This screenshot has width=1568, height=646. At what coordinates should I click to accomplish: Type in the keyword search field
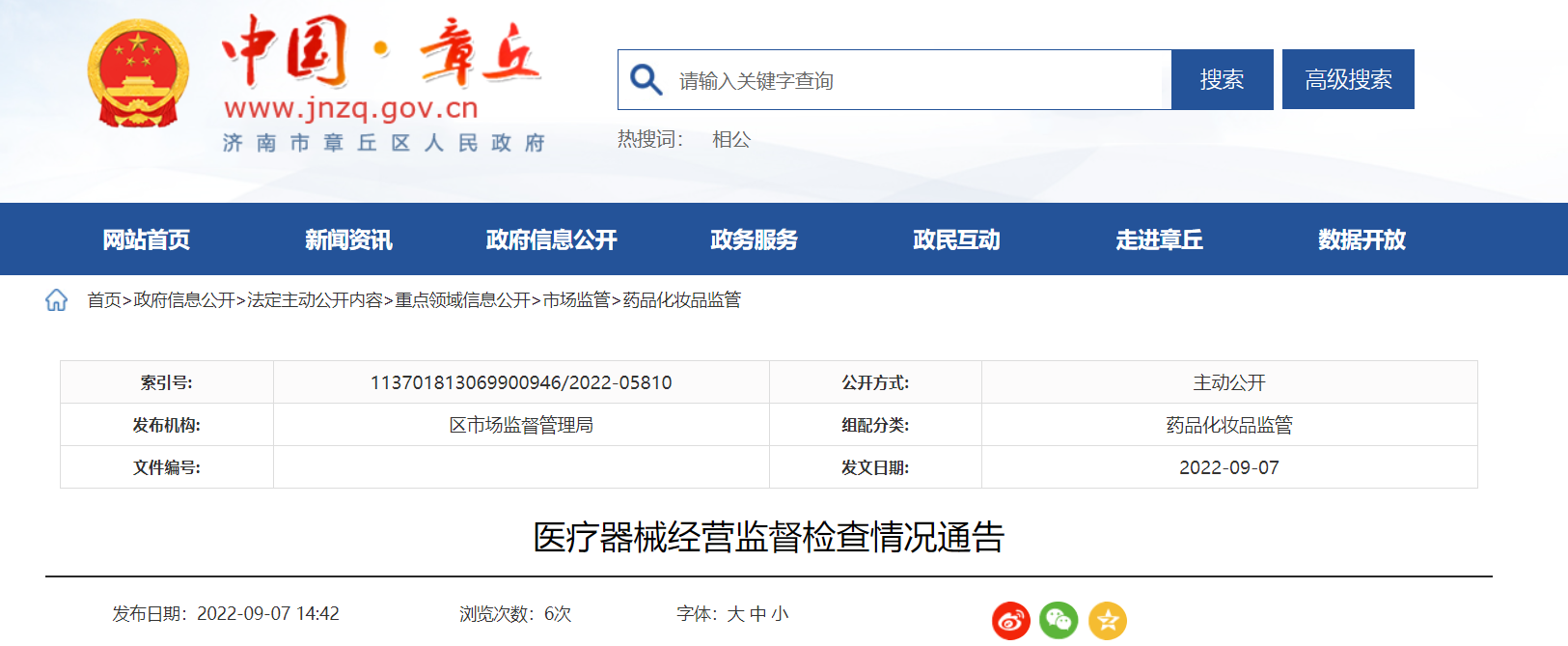[x=917, y=80]
